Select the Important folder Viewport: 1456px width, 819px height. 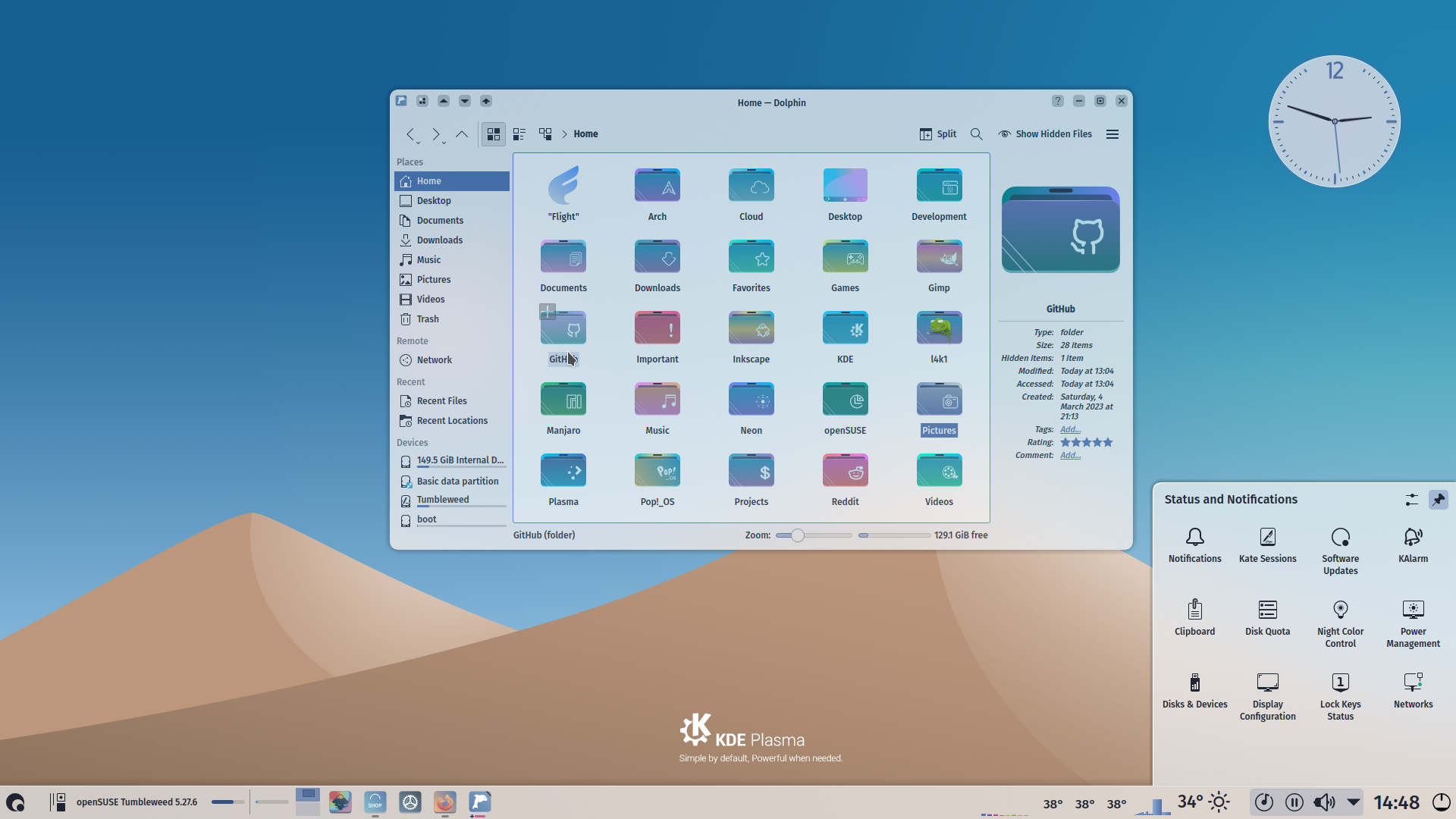pyautogui.click(x=657, y=337)
